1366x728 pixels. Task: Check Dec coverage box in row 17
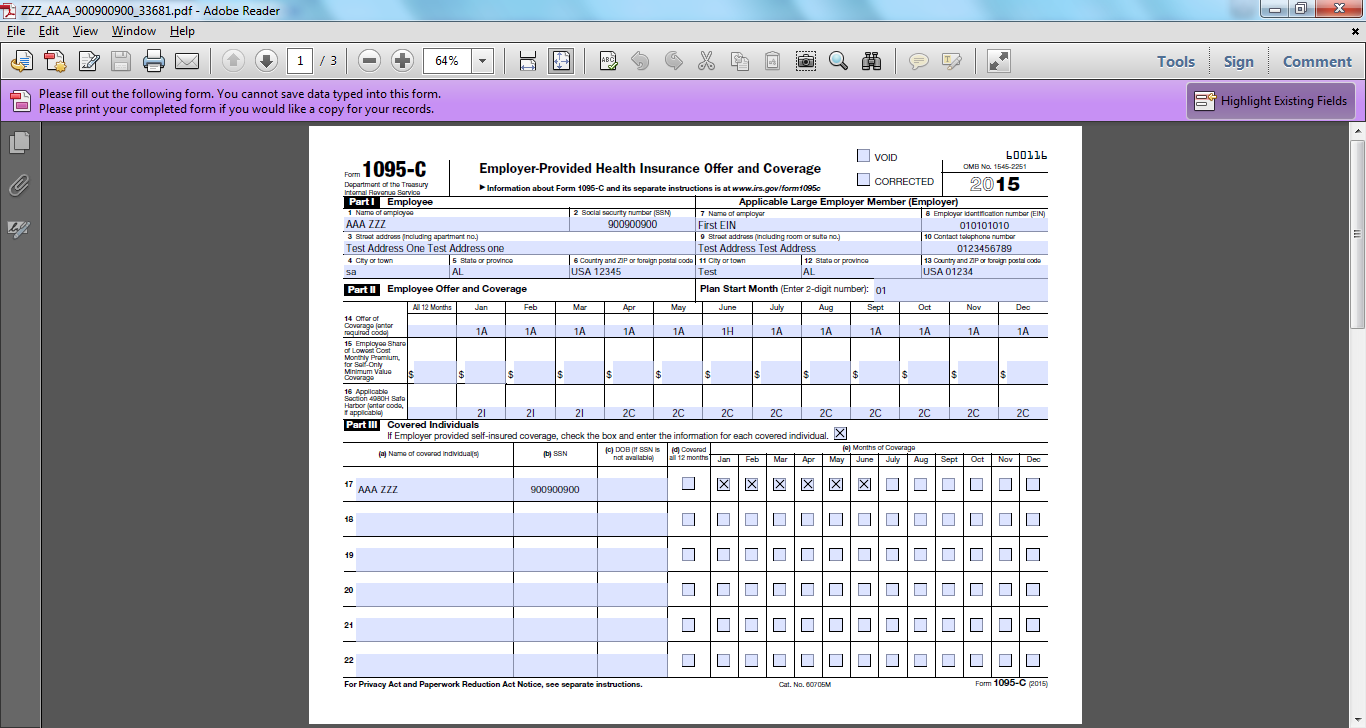tap(1033, 484)
